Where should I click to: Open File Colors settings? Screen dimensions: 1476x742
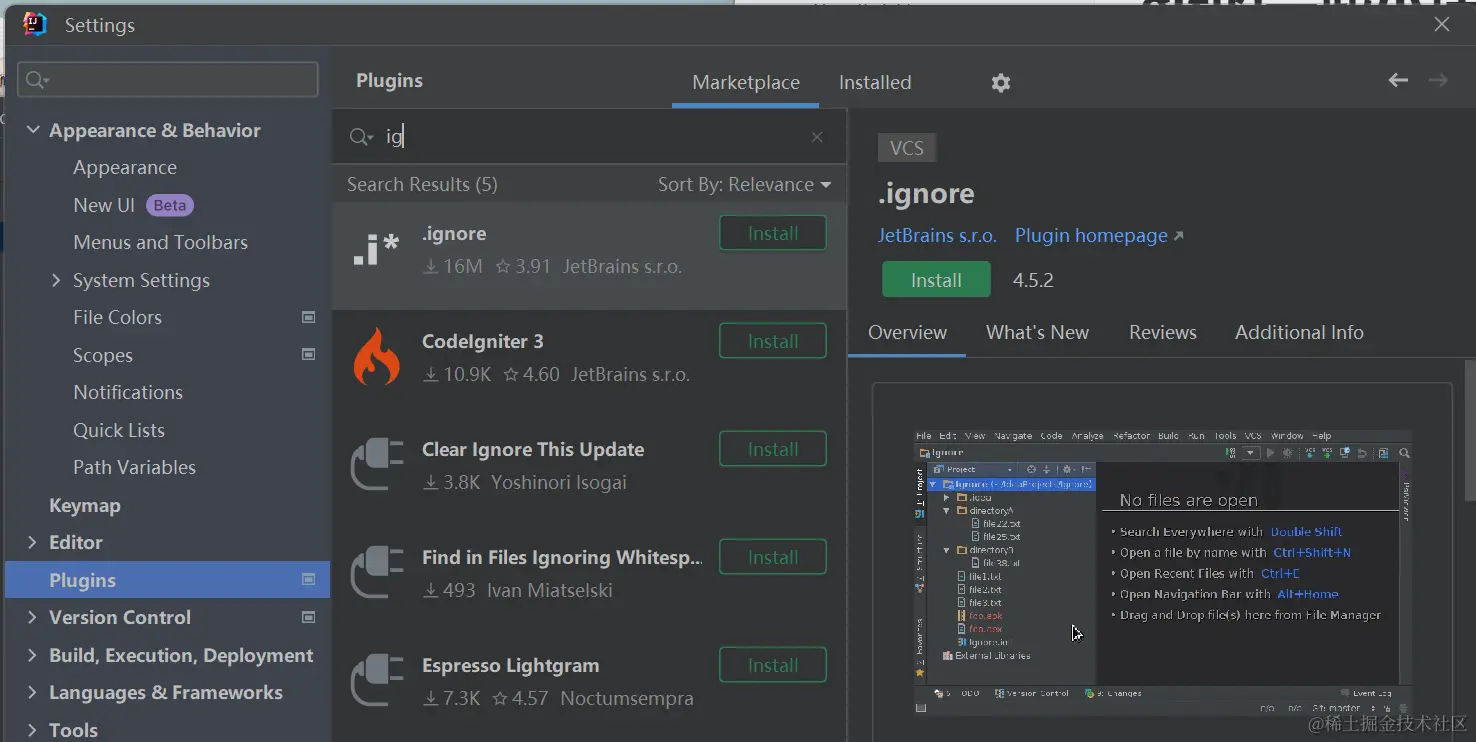[117, 317]
